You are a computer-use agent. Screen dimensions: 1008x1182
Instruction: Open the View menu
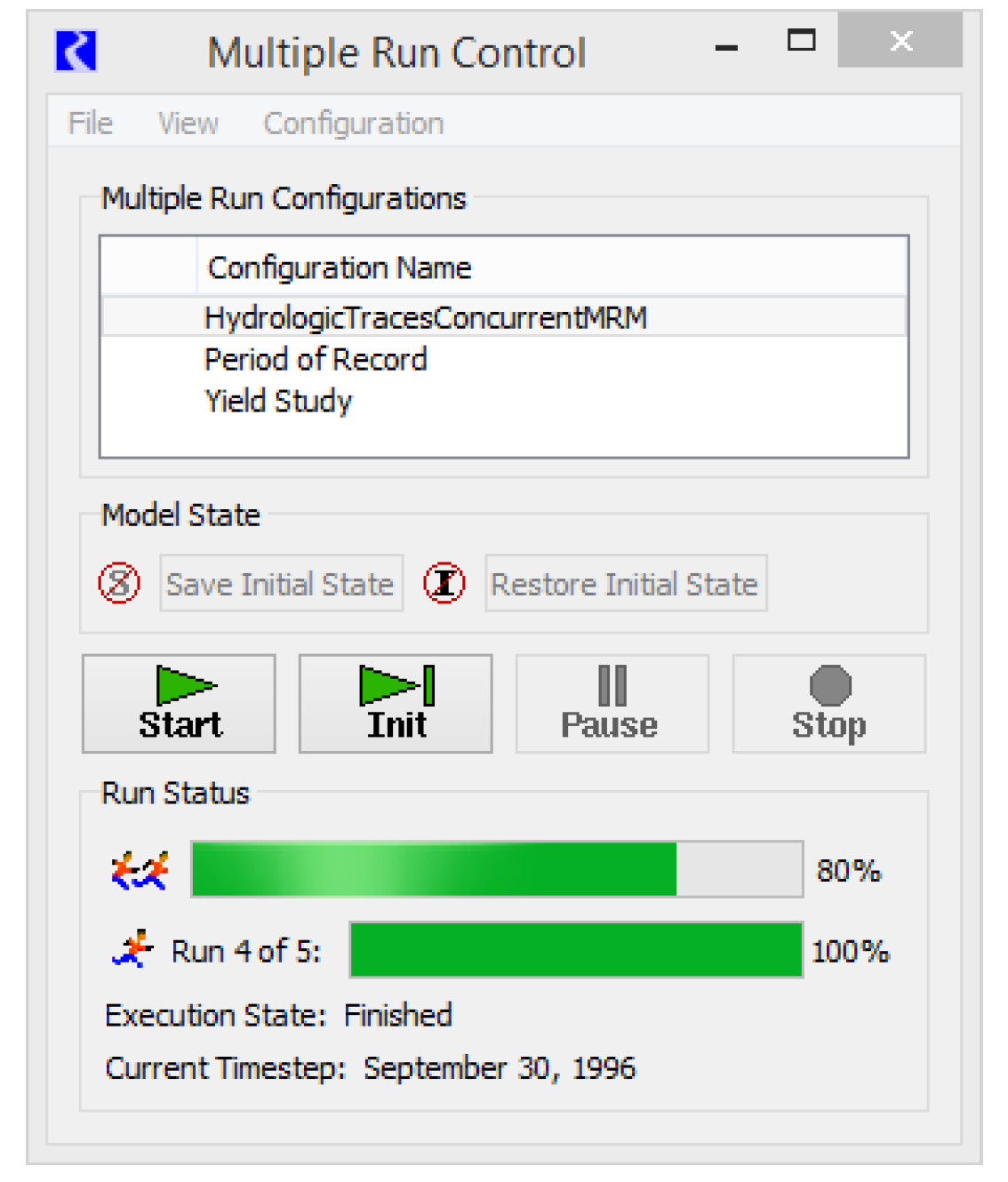click(188, 123)
